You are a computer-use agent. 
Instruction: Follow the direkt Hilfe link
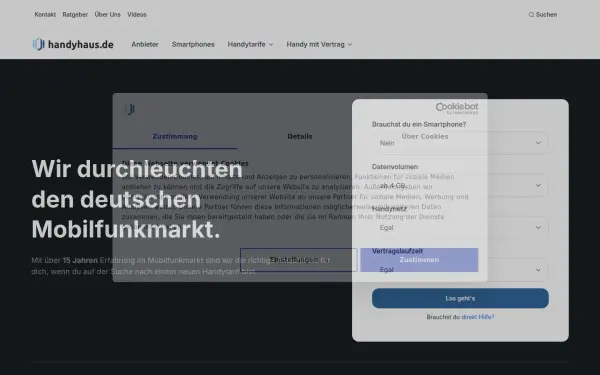click(478, 317)
